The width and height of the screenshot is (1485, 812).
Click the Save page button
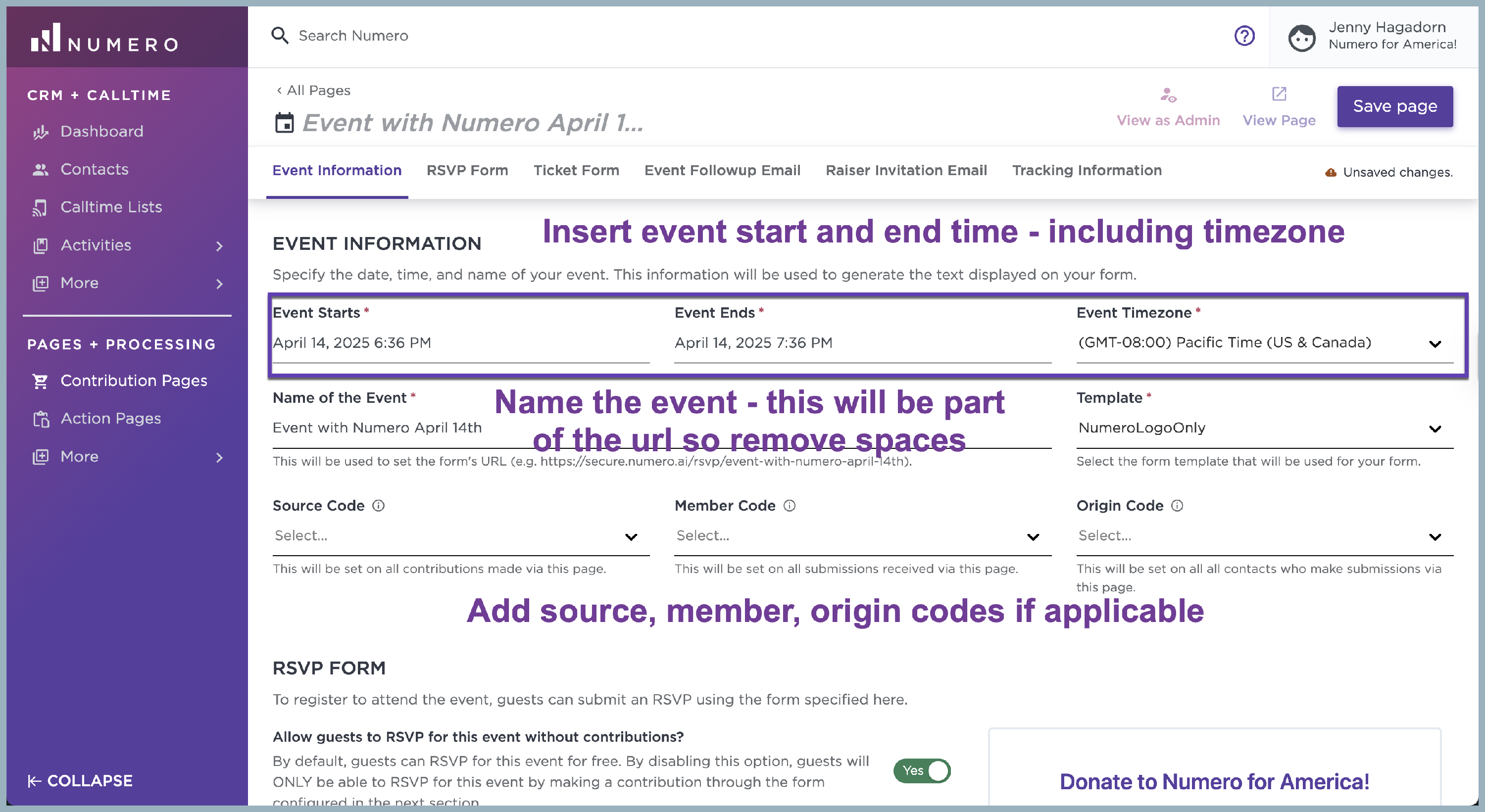pyautogui.click(x=1394, y=106)
